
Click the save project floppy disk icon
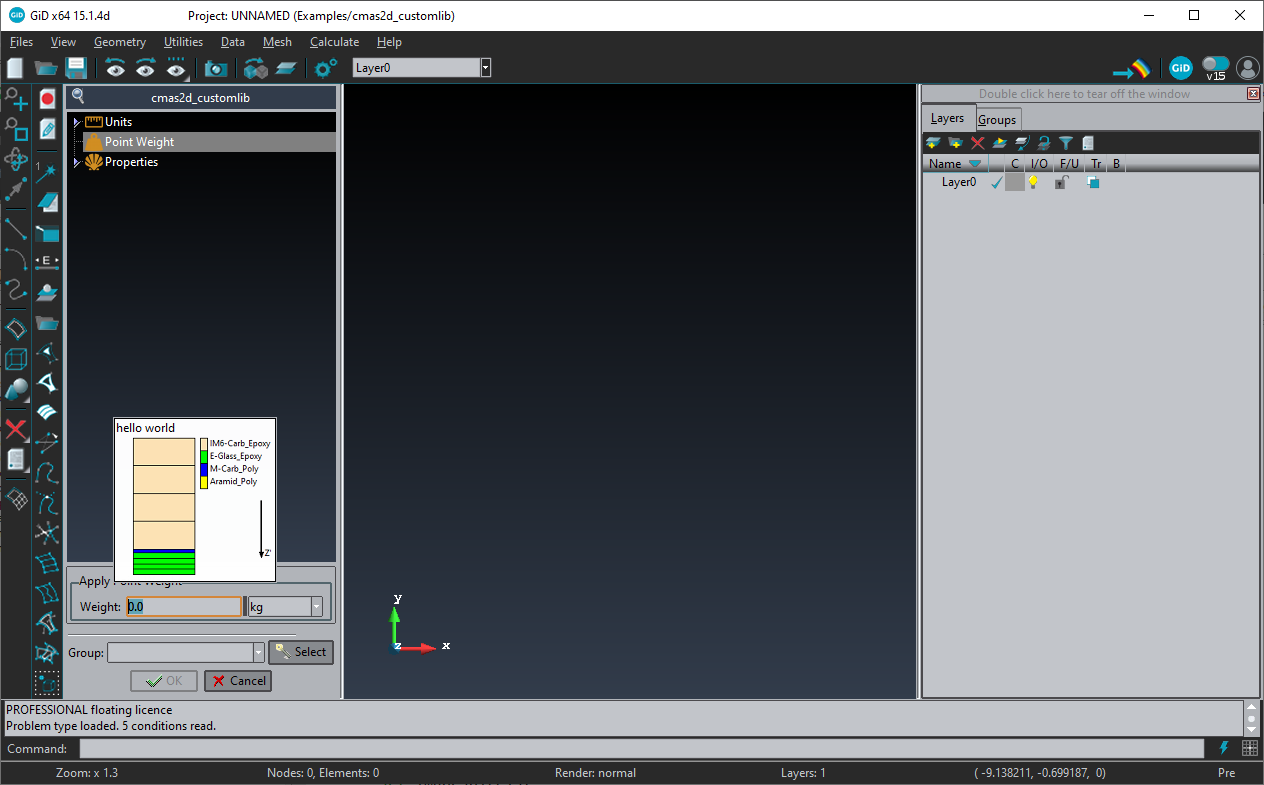tap(76, 68)
